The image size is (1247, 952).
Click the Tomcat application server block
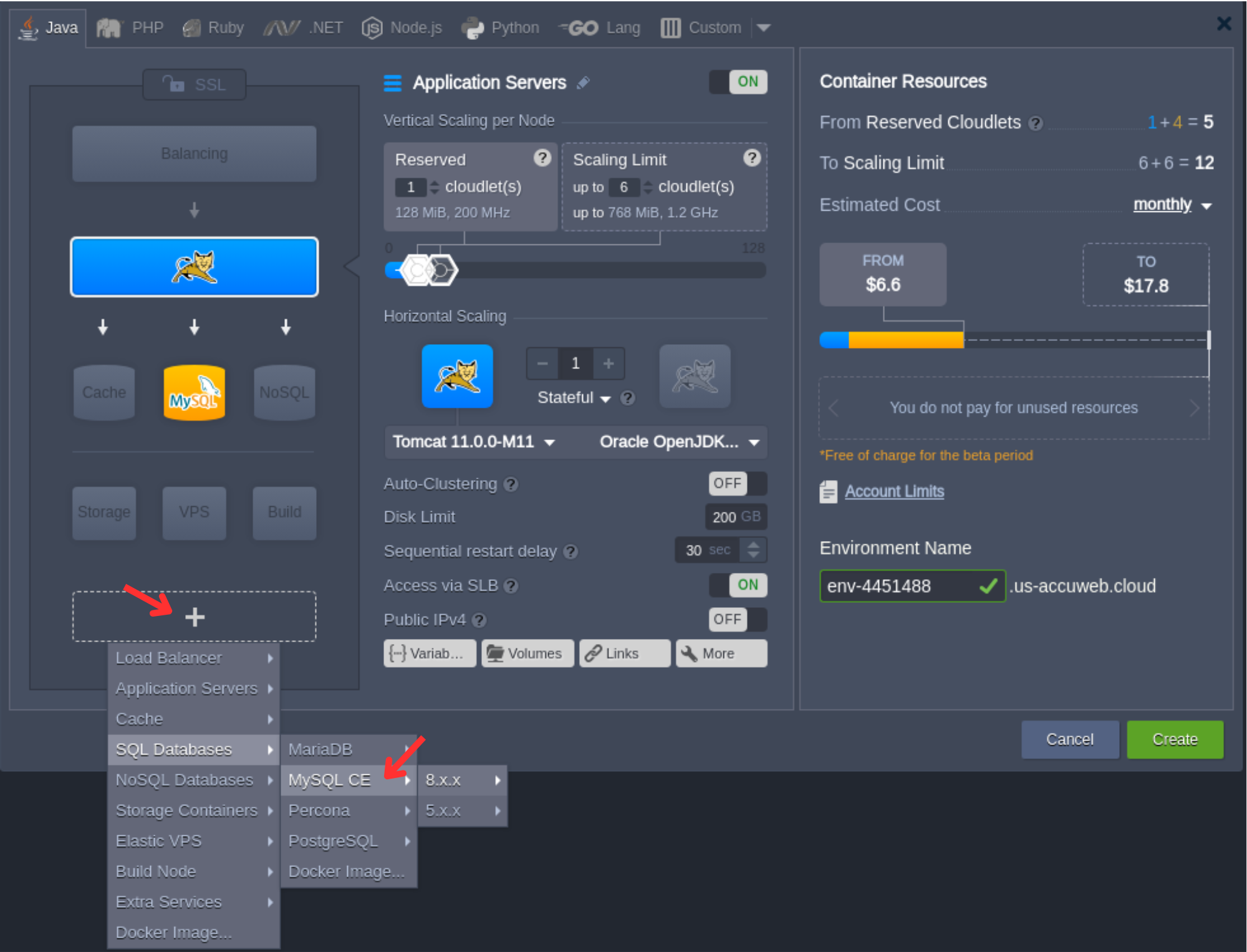coord(194,267)
